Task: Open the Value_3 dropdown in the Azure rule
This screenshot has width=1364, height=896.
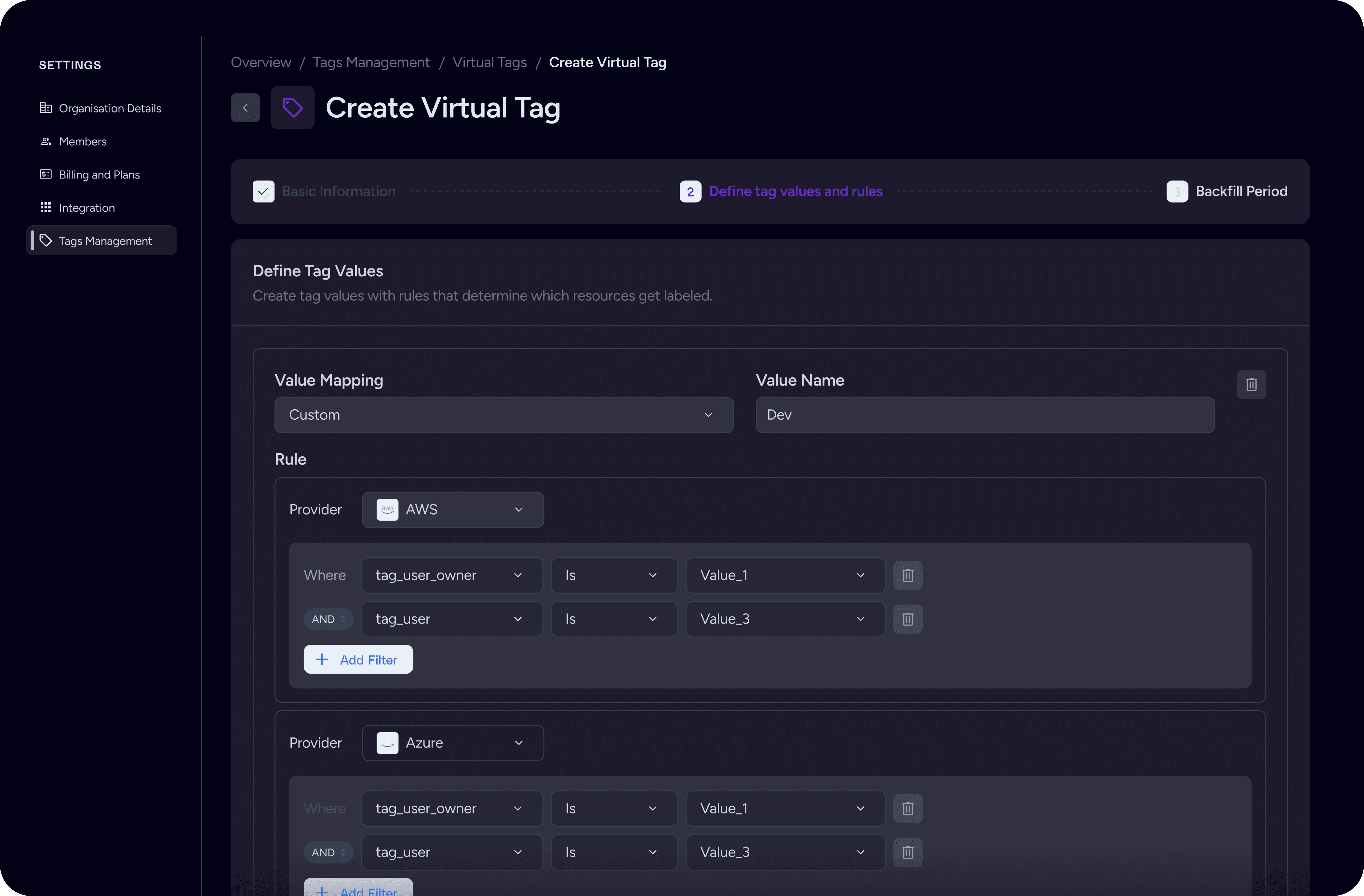Action: click(x=785, y=852)
